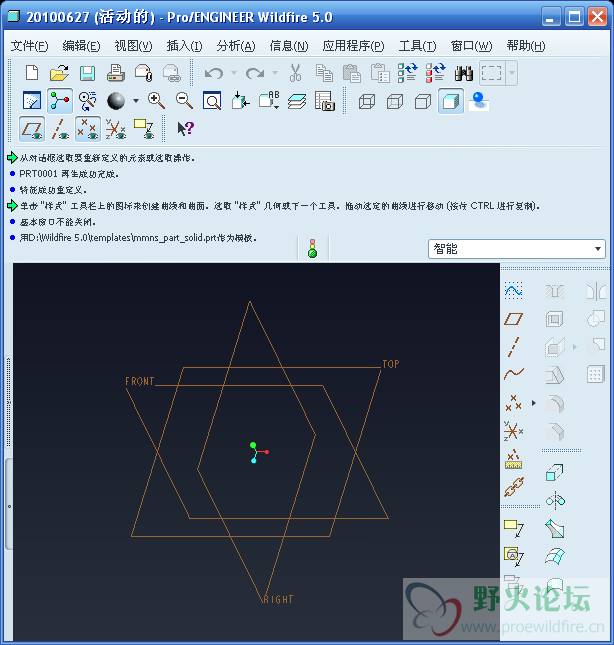
Task: Select the RIGHT datum plane label
Action: point(278,599)
